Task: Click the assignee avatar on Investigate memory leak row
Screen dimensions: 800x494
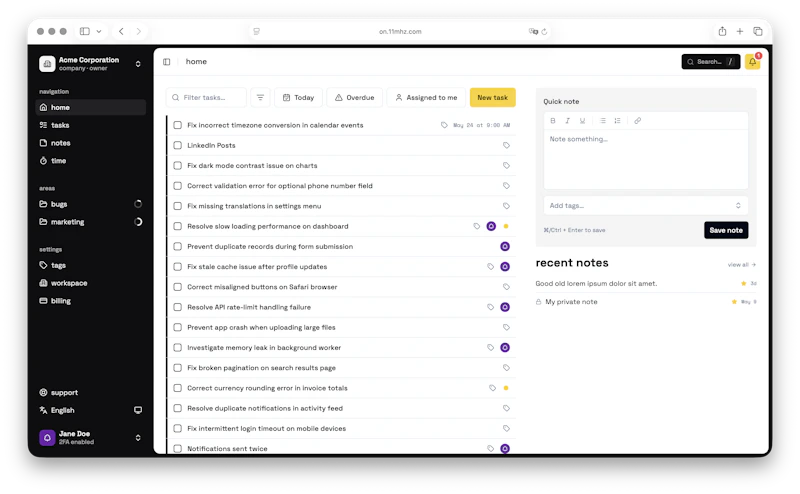Action: pos(505,348)
